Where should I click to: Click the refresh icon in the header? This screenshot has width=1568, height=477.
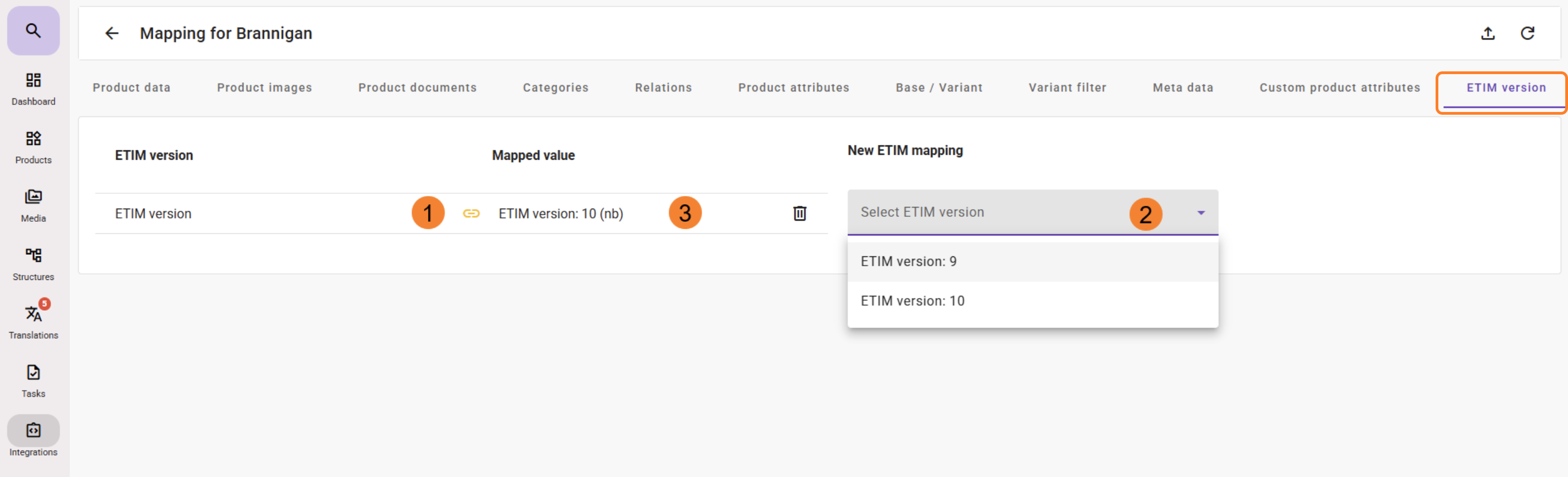(x=1527, y=33)
